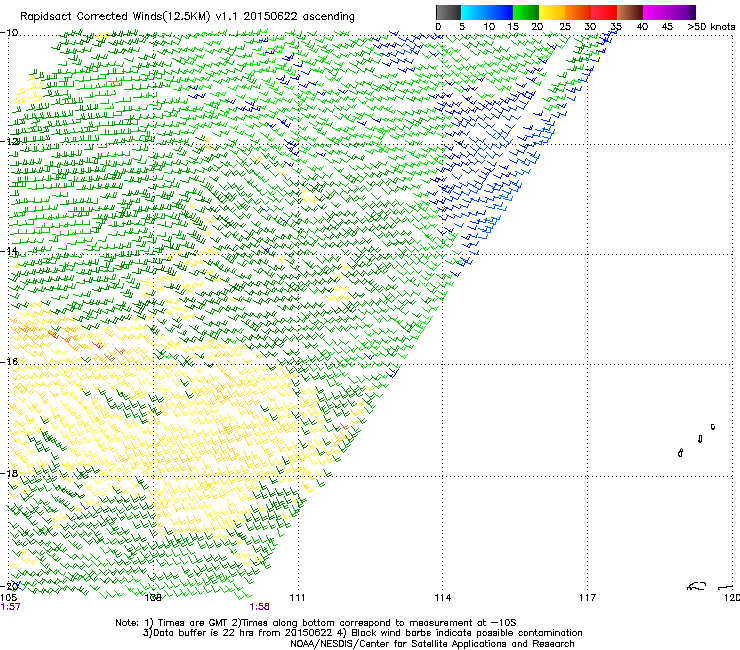Click the purple '1:58' time label
The image size is (740, 650).
[260, 607]
